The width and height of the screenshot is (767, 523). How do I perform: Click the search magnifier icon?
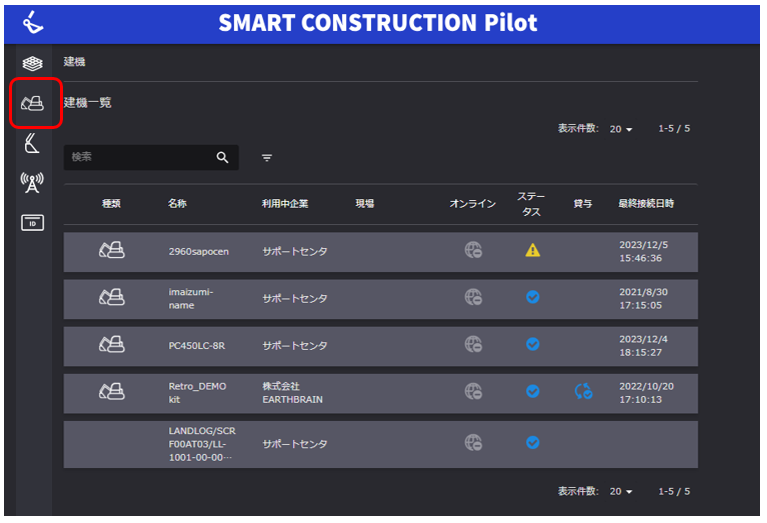(223, 158)
